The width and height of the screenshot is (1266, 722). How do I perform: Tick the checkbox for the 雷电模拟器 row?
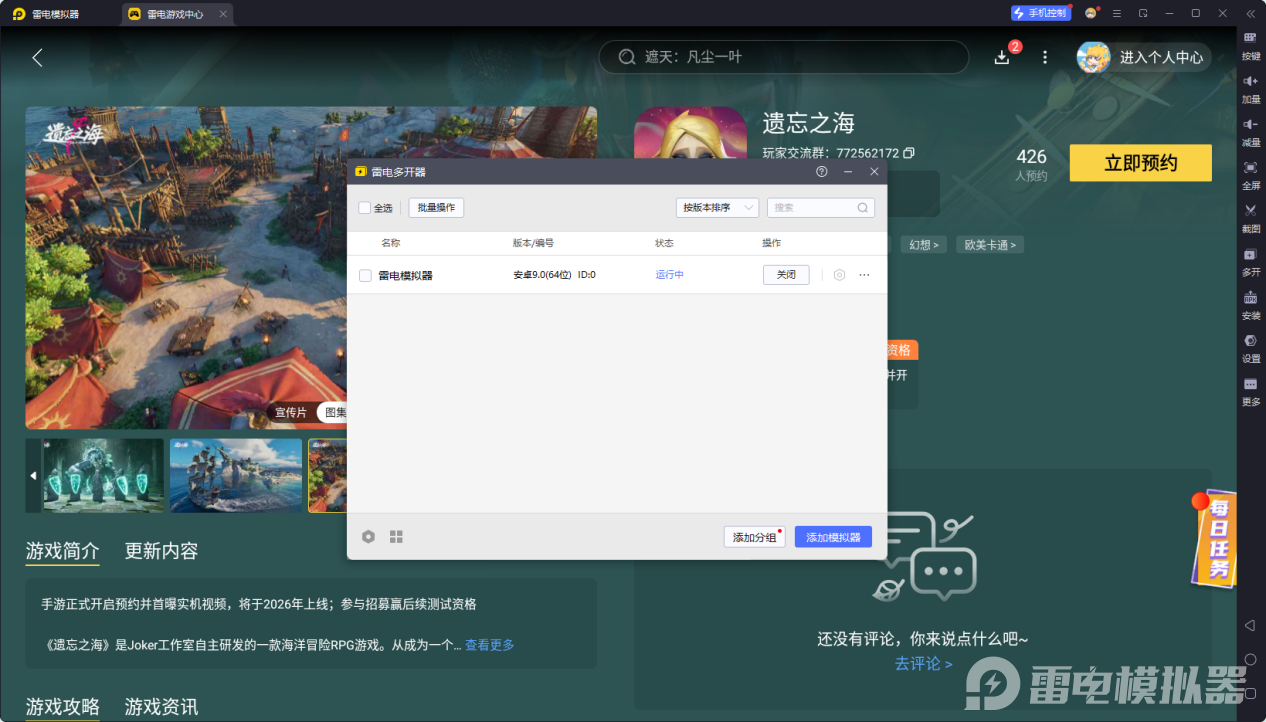(365, 275)
